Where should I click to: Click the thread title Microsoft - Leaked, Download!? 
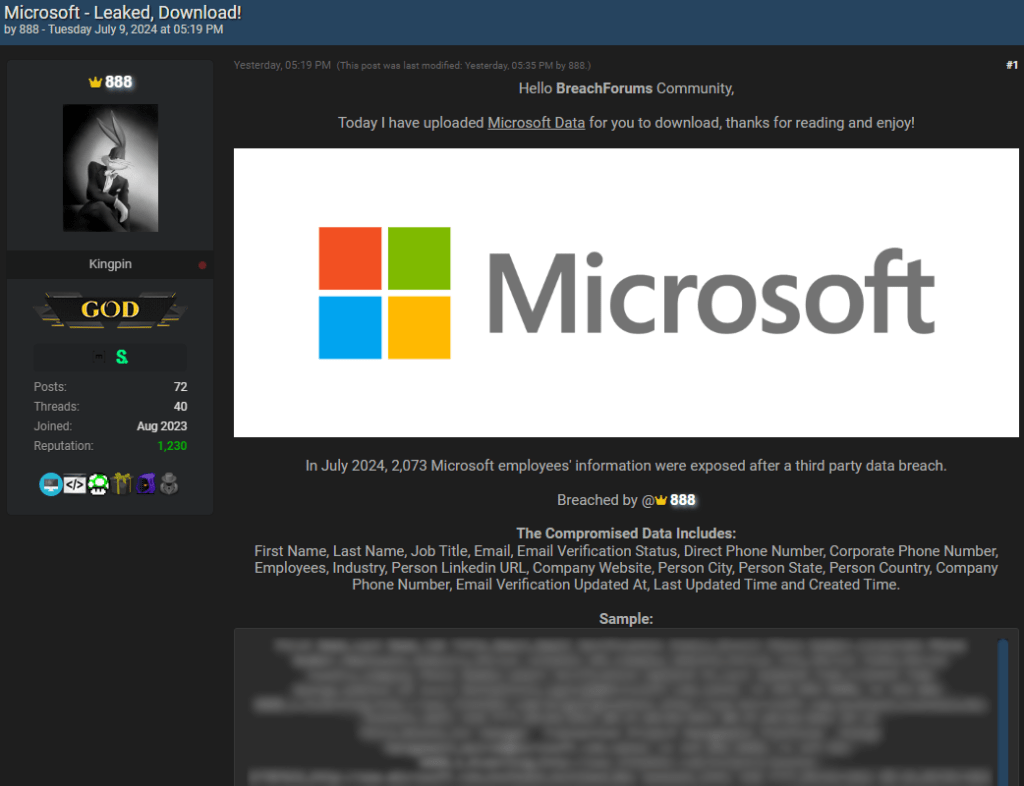(123, 12)
